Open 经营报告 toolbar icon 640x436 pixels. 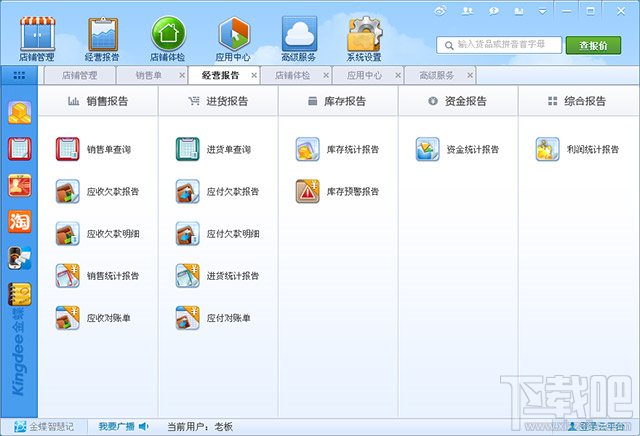click(x=102, y=39)
